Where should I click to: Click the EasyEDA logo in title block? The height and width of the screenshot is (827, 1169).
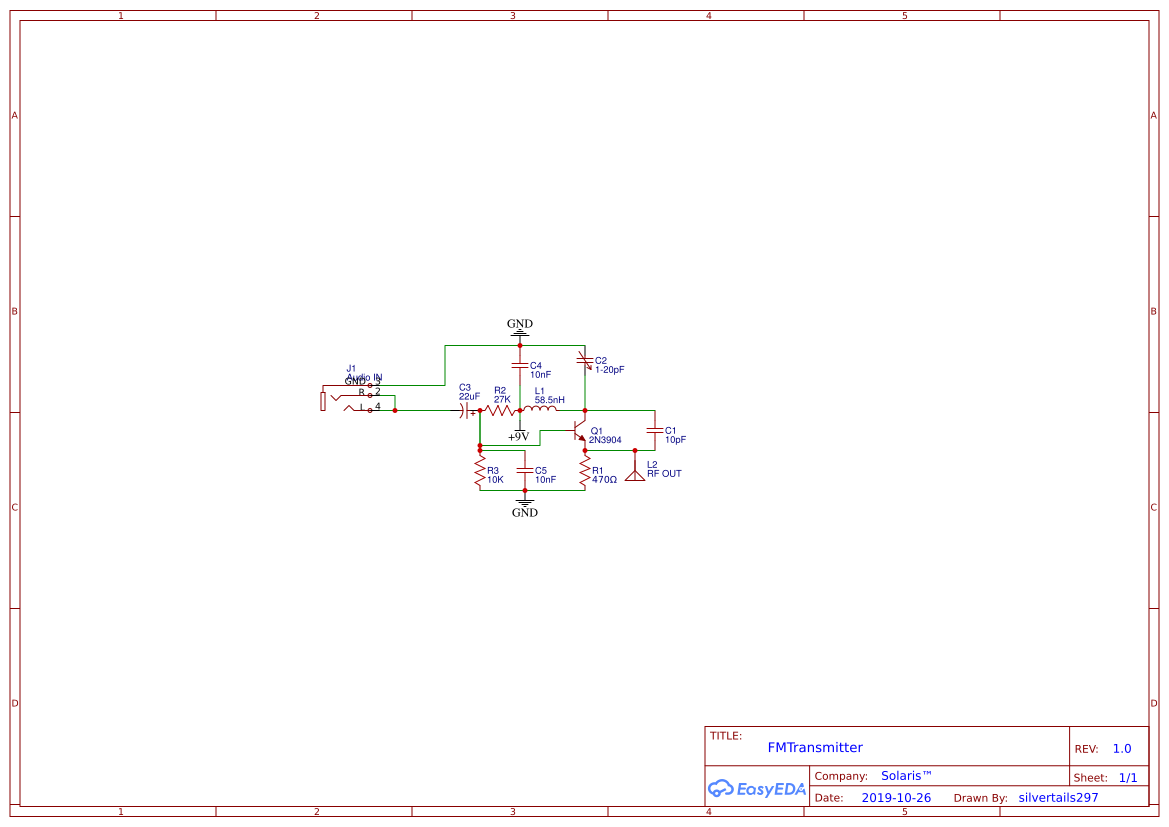point(757,789)
